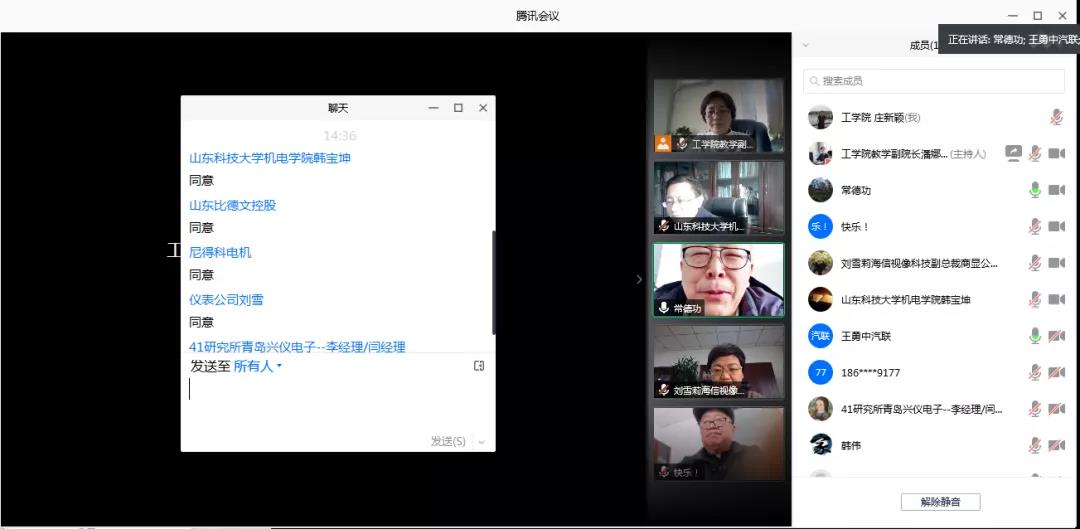
Task: Click the chat window vertical scrollbar
Action: tap(493, 282)
